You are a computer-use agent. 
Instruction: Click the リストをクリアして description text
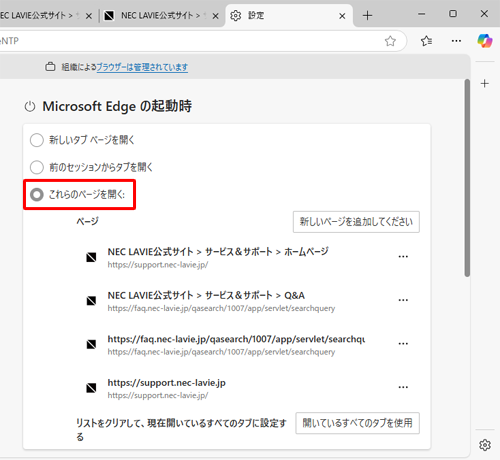coord(181,430)
